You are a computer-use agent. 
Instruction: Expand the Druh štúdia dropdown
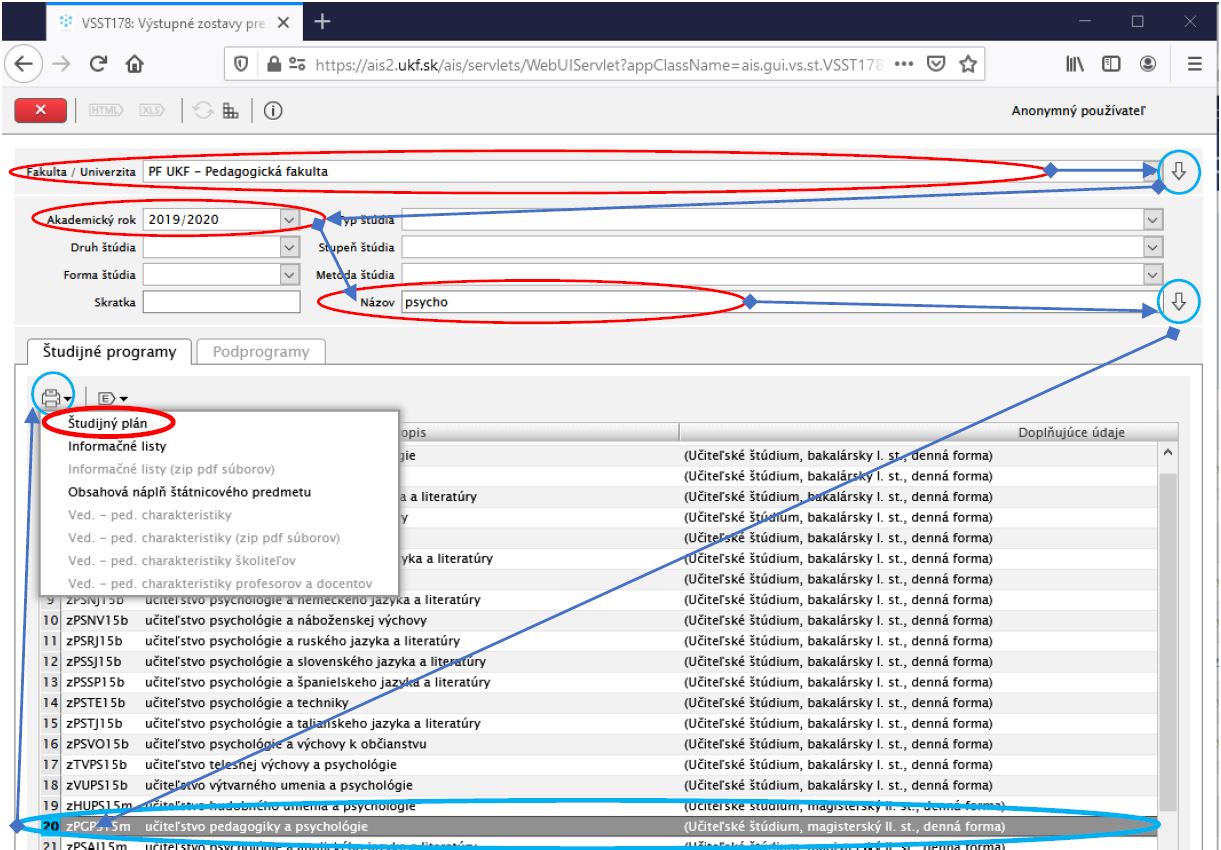(x=290, y=246)
